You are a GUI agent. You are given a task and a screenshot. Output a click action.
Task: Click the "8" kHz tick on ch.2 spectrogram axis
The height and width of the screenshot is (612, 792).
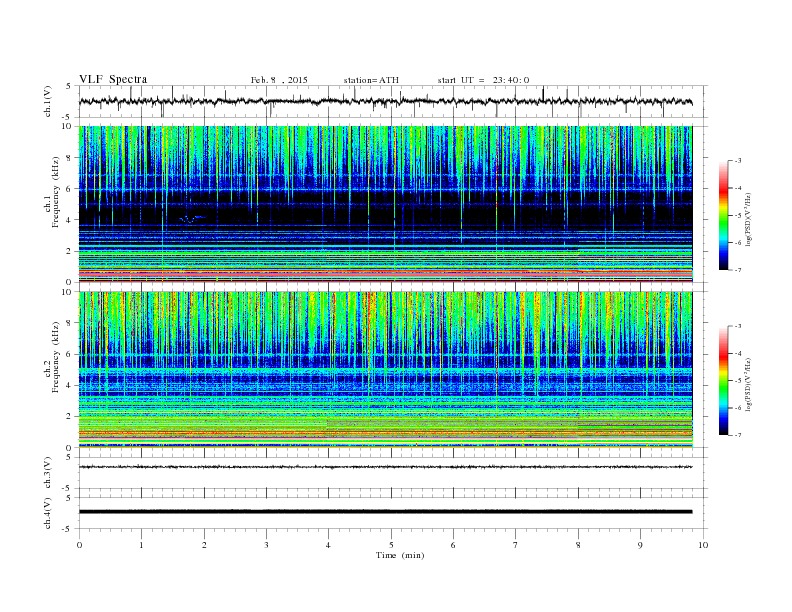click(x=70, y=323)
